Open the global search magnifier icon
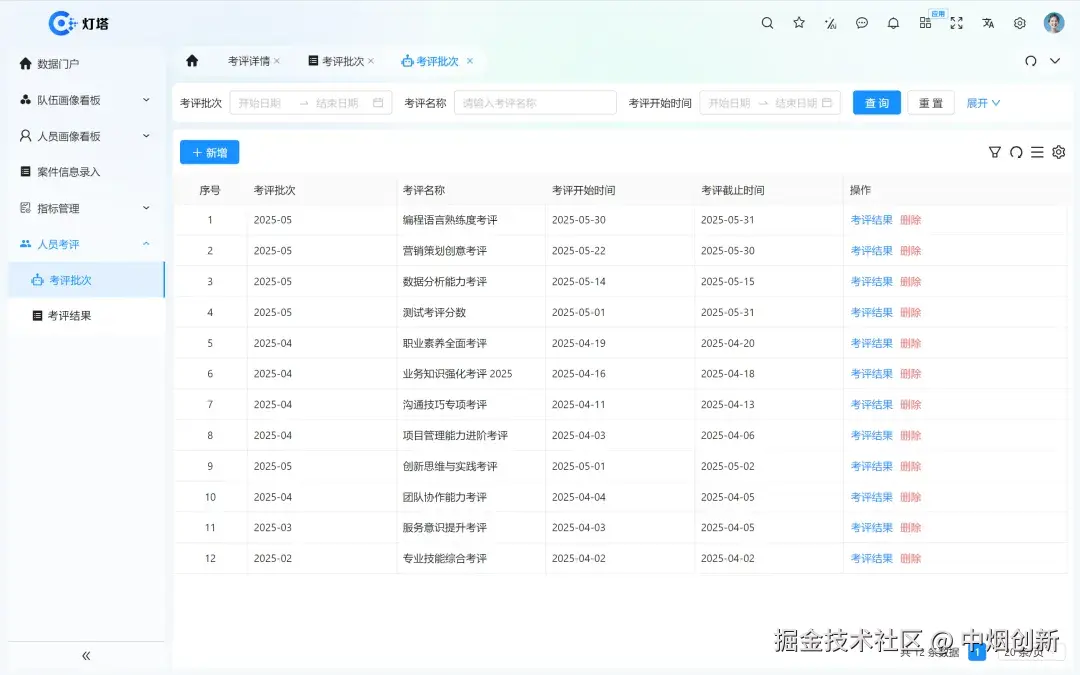This screenshot has height=675, width=1080. pos(767,22)
